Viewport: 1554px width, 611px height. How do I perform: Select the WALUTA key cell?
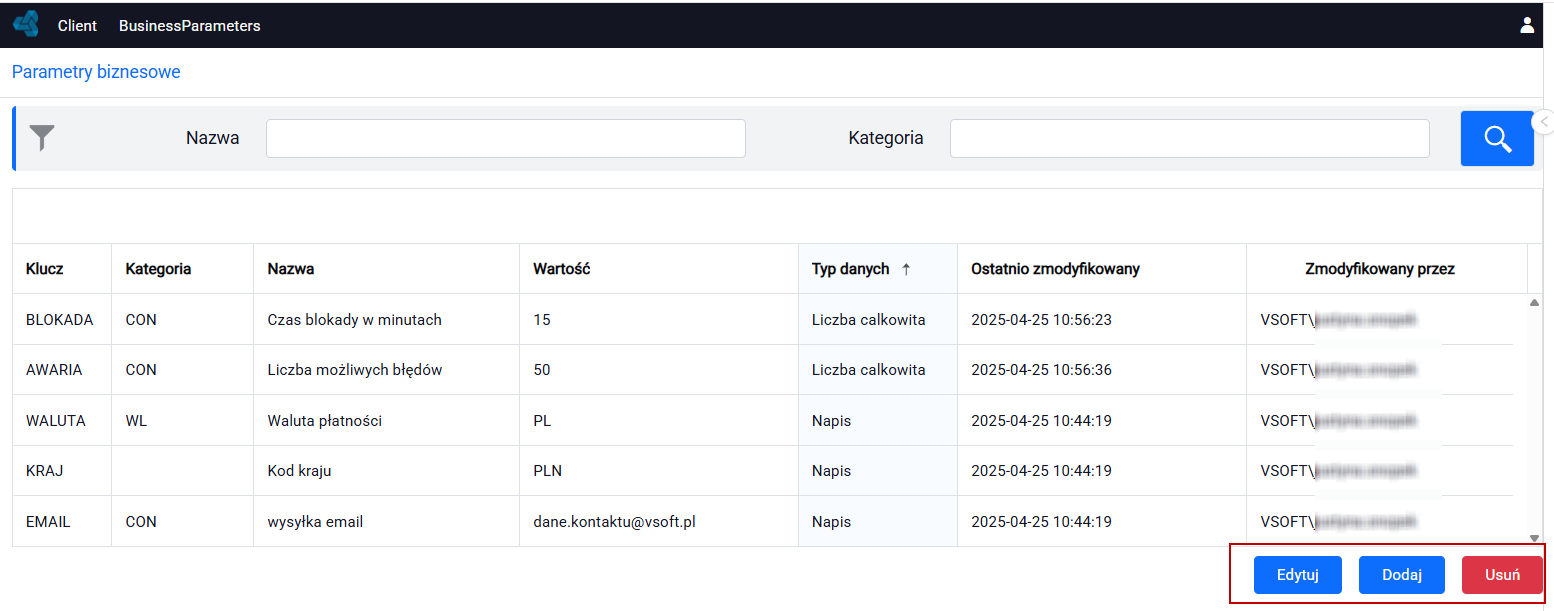(62, 421)
